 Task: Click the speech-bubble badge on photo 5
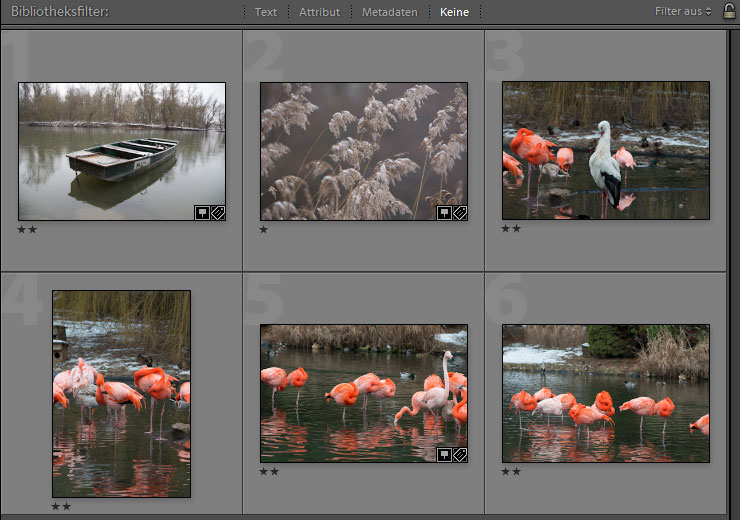pos(444,454)
